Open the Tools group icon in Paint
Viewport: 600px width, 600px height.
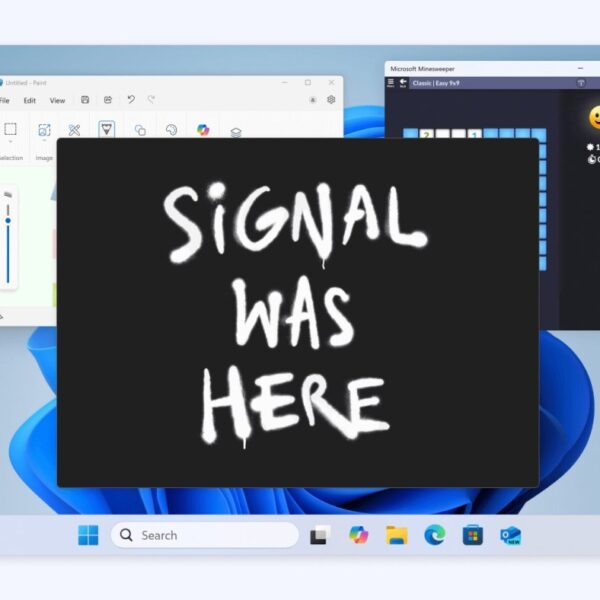coord(74,130)
